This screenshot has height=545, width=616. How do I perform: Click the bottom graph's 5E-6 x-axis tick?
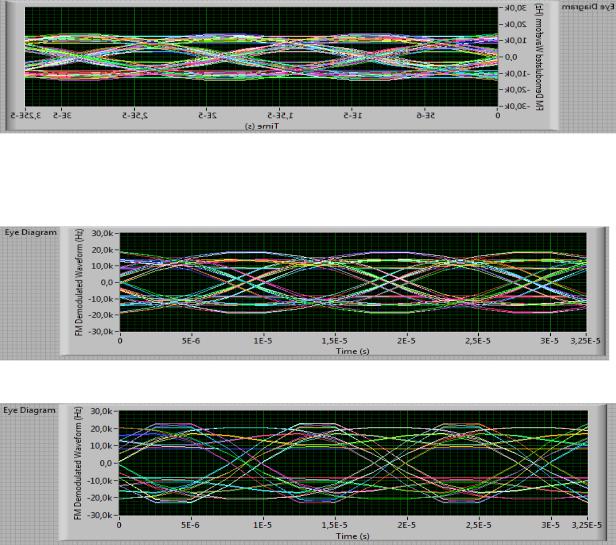tap(191, 525)
